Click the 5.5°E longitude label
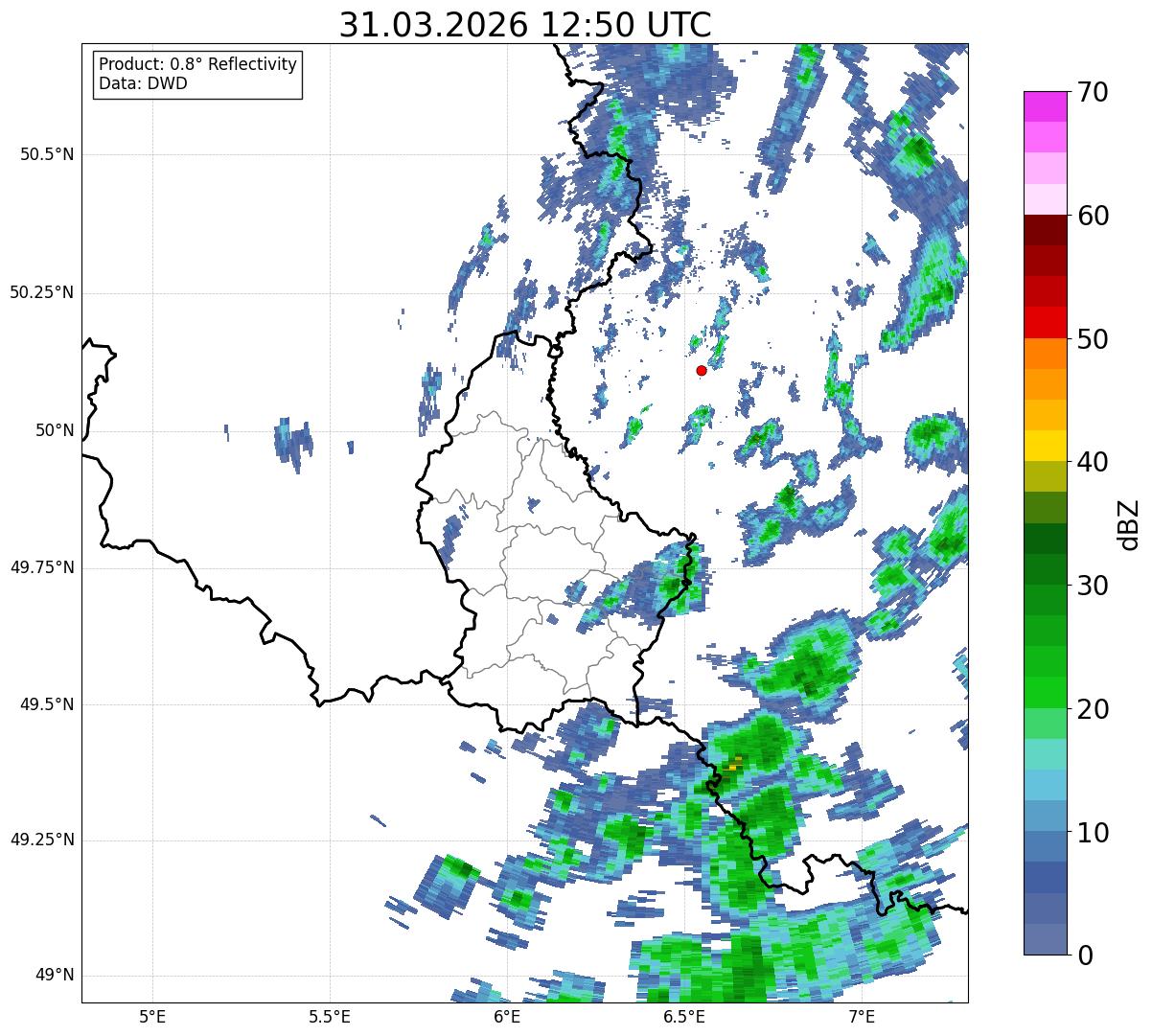The image size is (1152, 1036). (330, 1017)
